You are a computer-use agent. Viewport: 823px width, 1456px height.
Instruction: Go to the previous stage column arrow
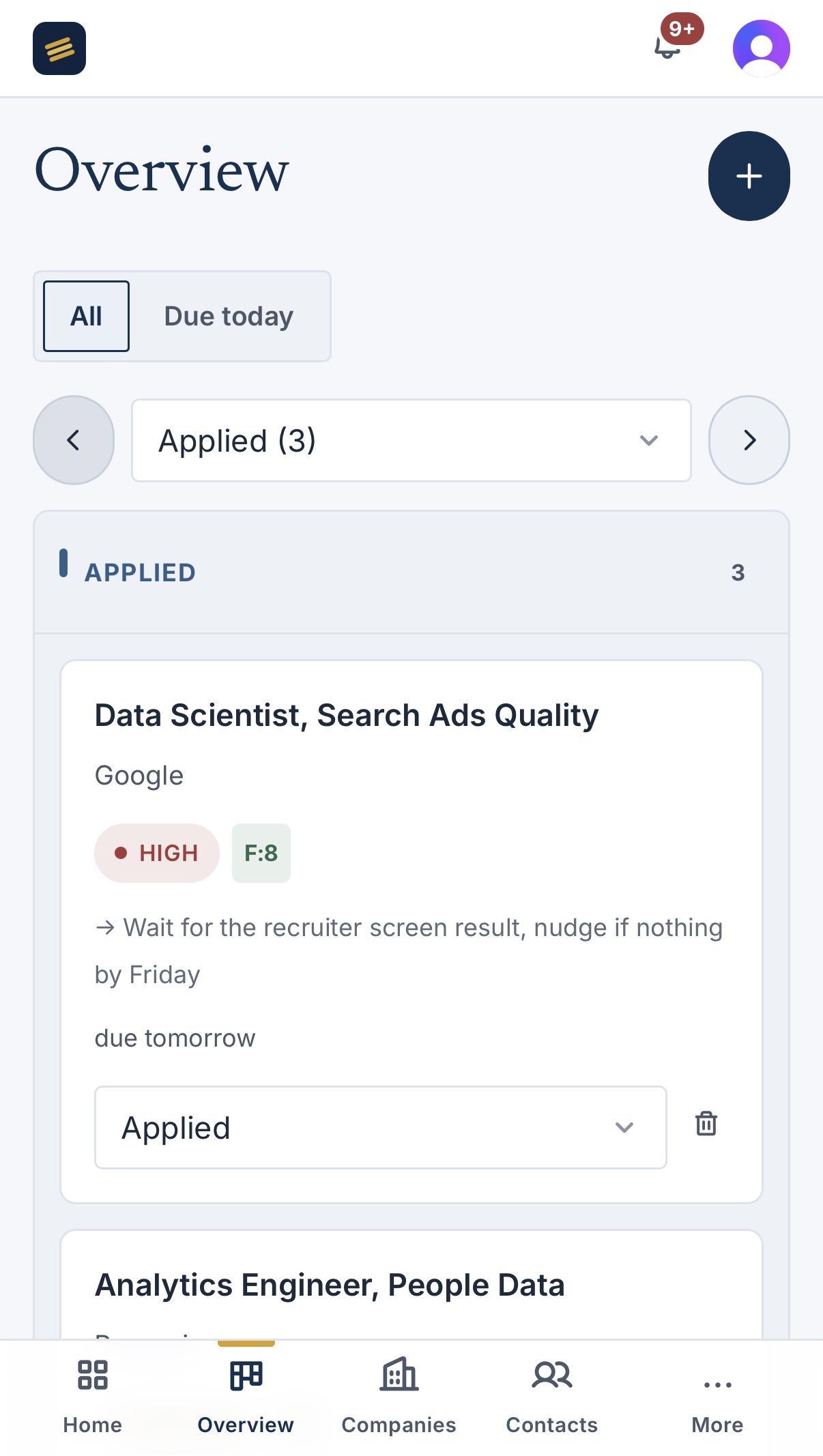click(74, 440)
